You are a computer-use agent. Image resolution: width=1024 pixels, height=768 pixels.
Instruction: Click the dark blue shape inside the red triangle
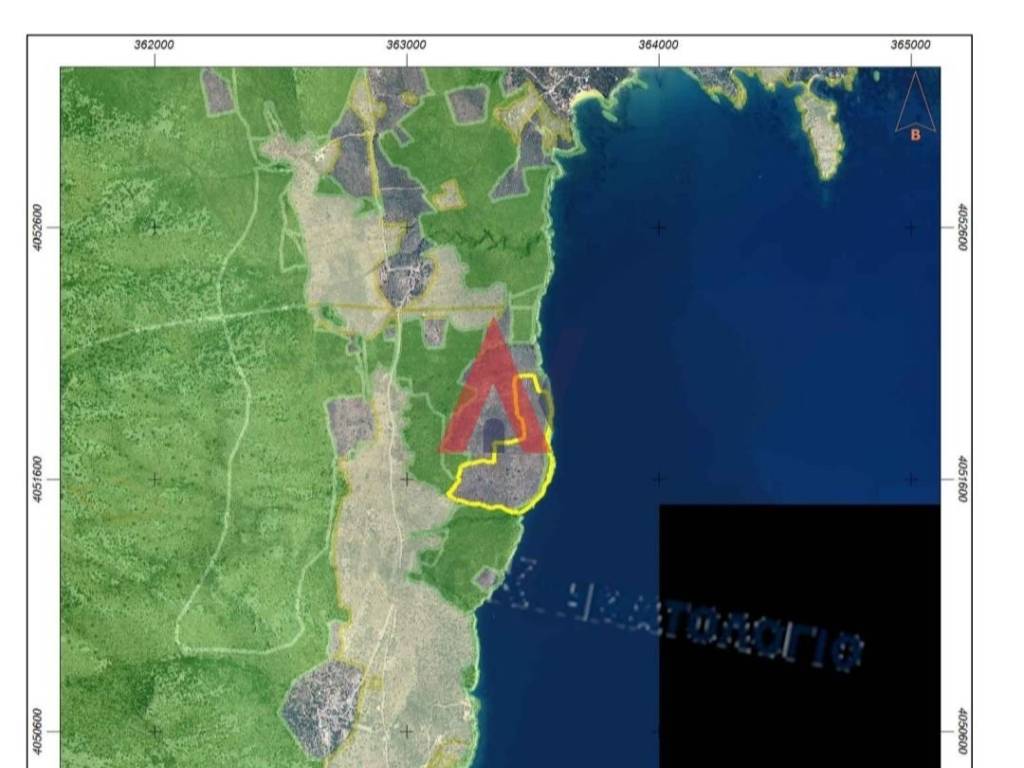click(494, 433)
